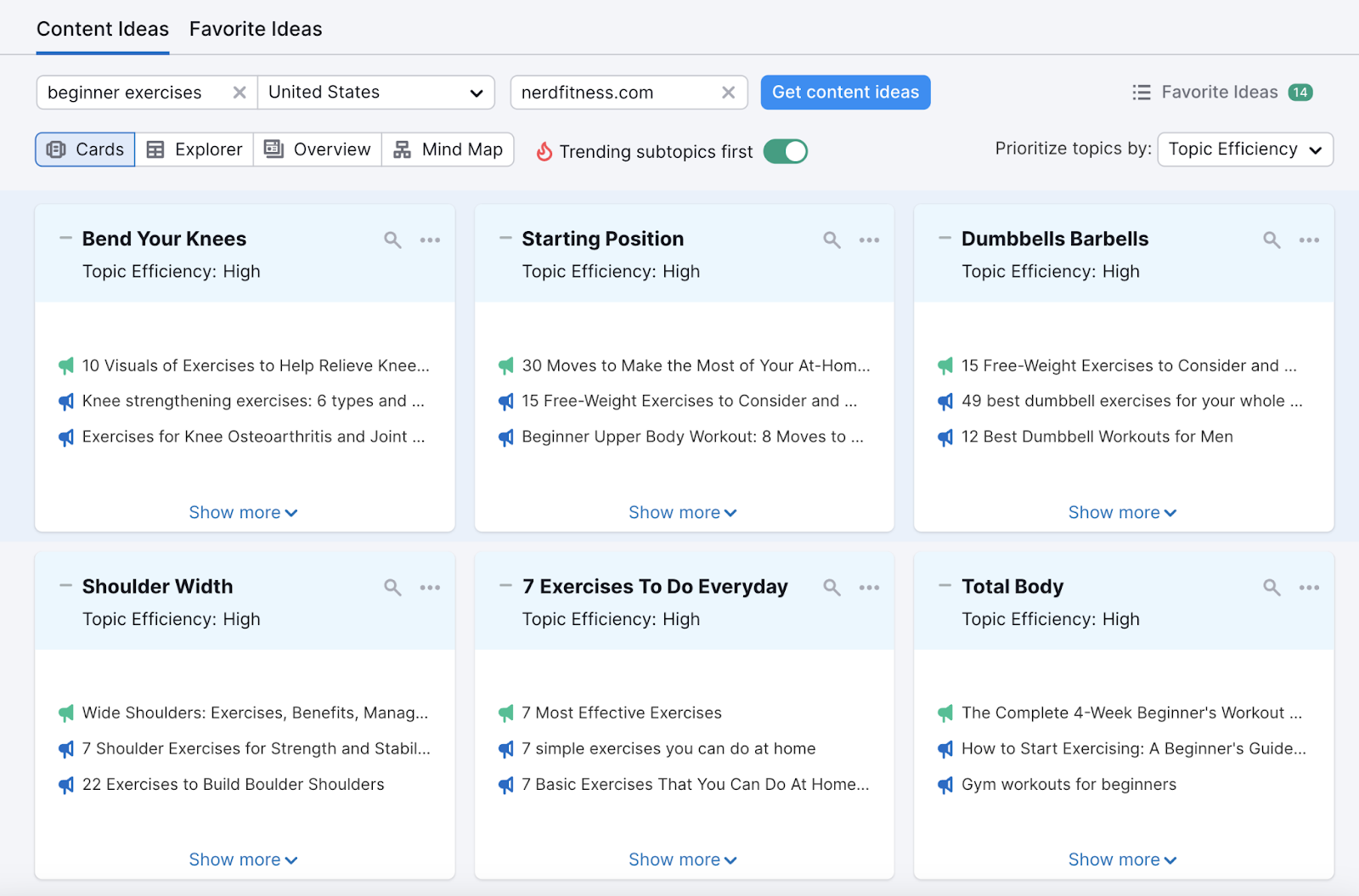Click Get content ideas button

coord(845,93)
